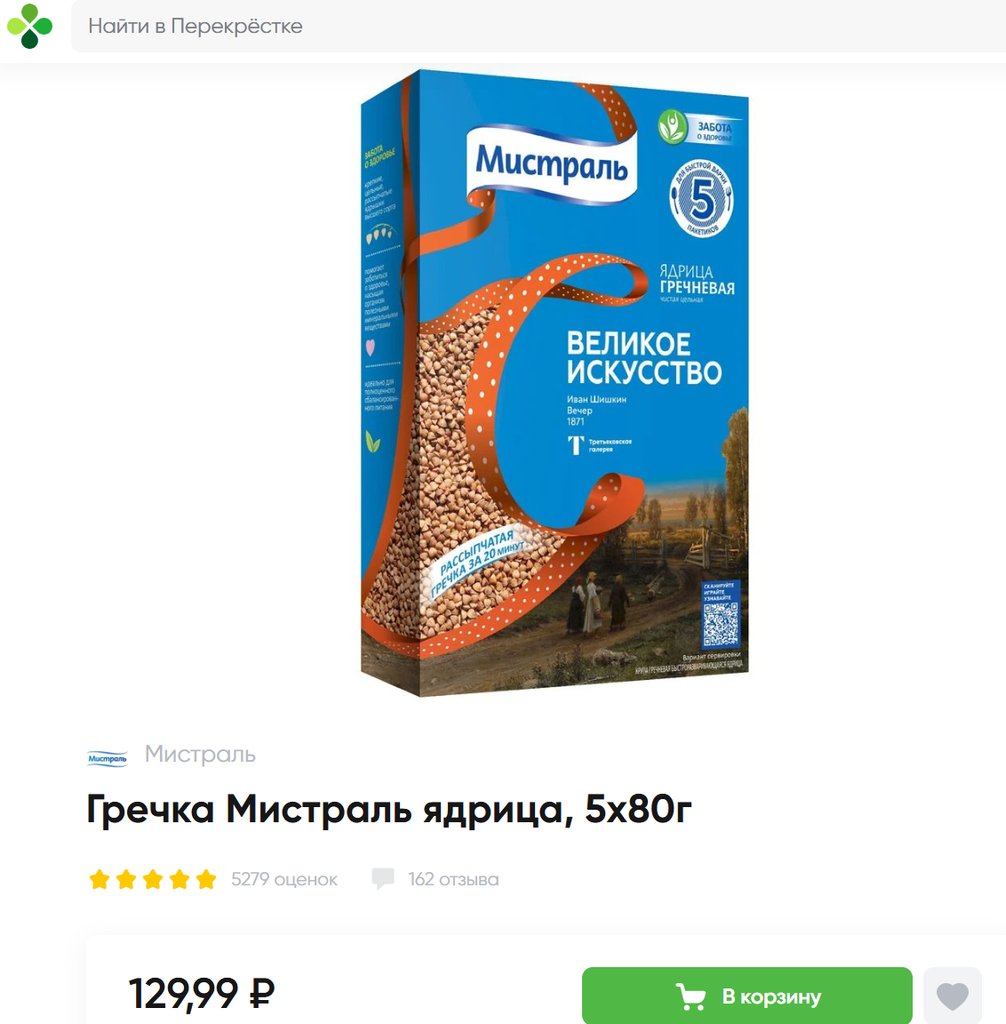
Task: Click the 129,99 ₽ price label
Action: click(201, 993)
